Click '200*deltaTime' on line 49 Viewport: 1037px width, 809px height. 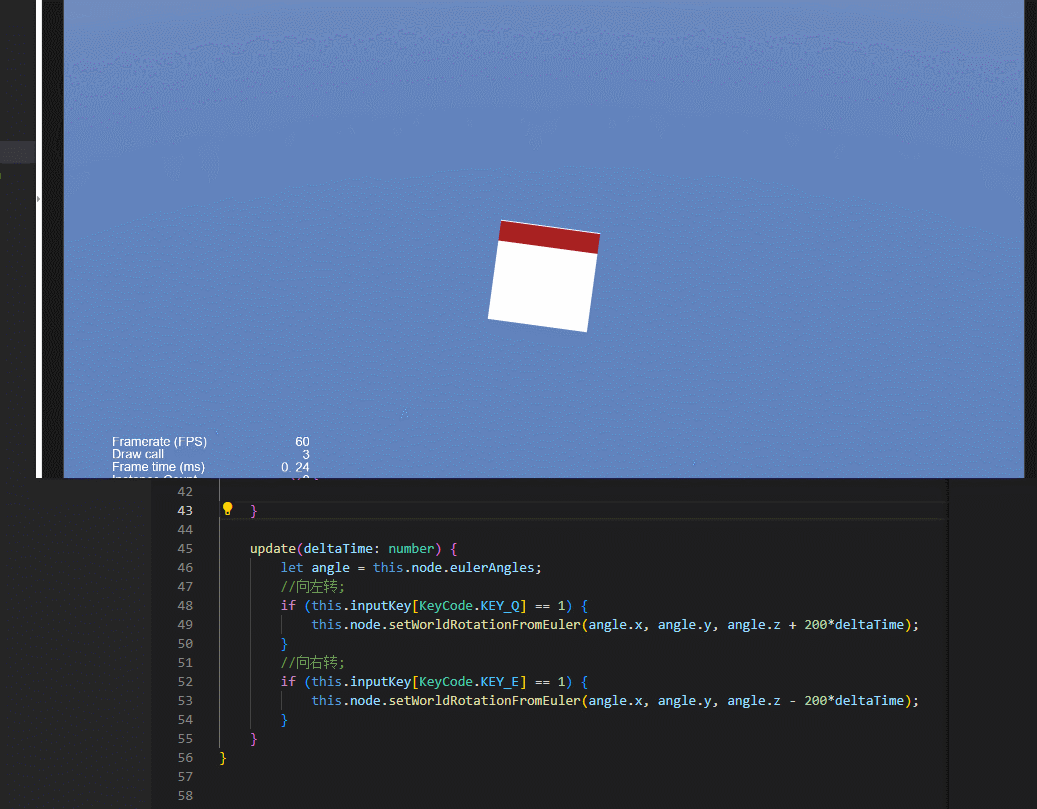click(854, 624)
